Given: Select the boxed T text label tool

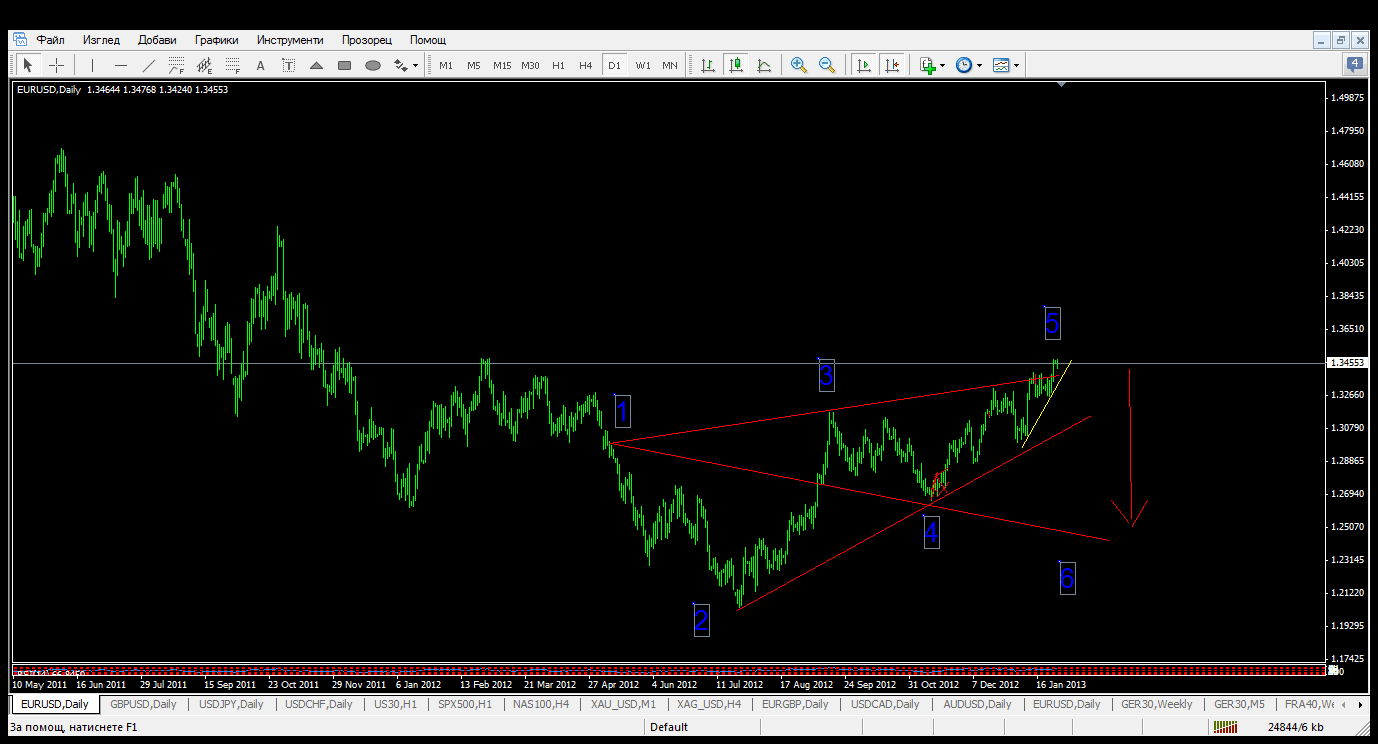Looking at the screenshot, I should (288, 65).
